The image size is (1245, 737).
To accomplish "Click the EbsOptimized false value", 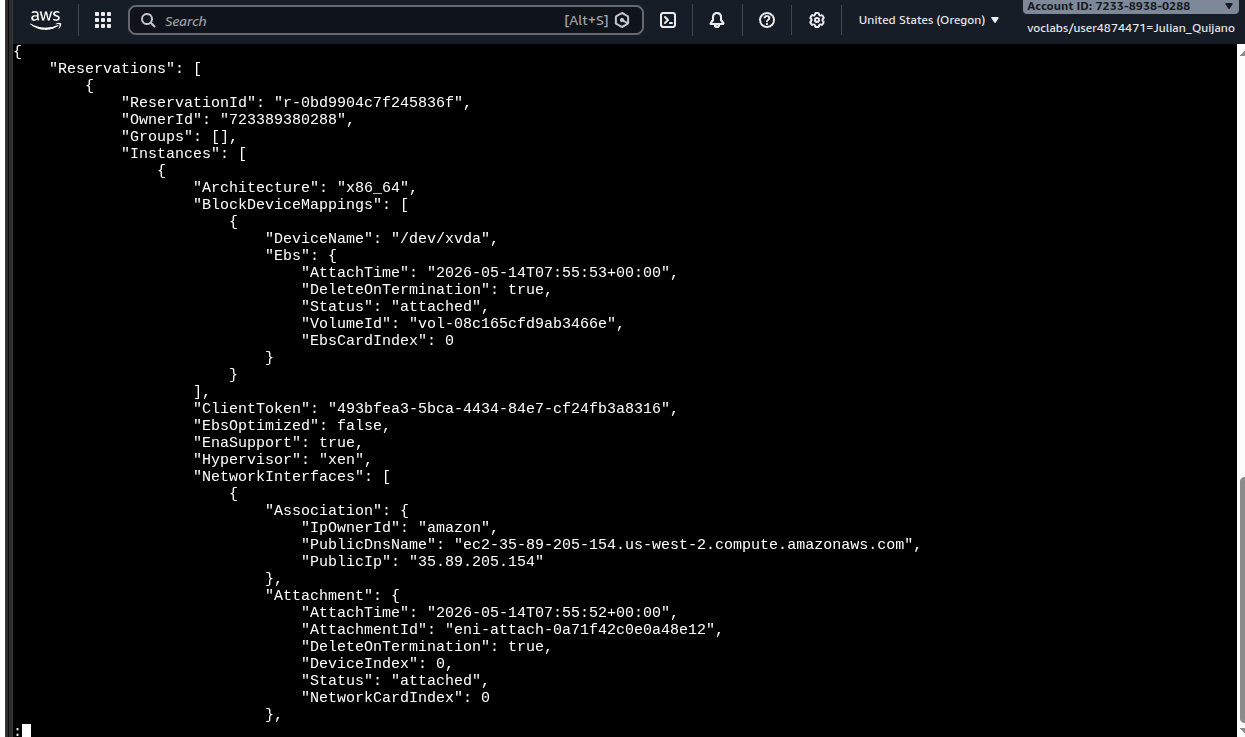I will [x=362, y=425].
